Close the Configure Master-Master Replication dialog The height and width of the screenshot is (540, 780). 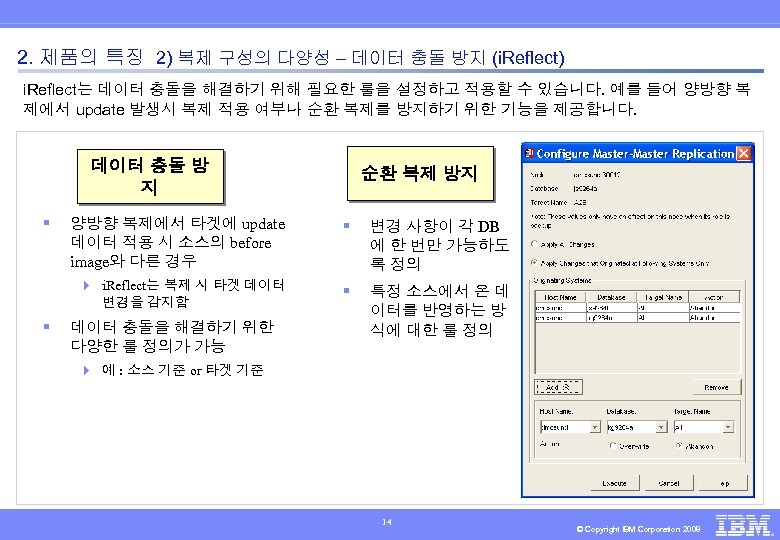(x=743, y=153)
